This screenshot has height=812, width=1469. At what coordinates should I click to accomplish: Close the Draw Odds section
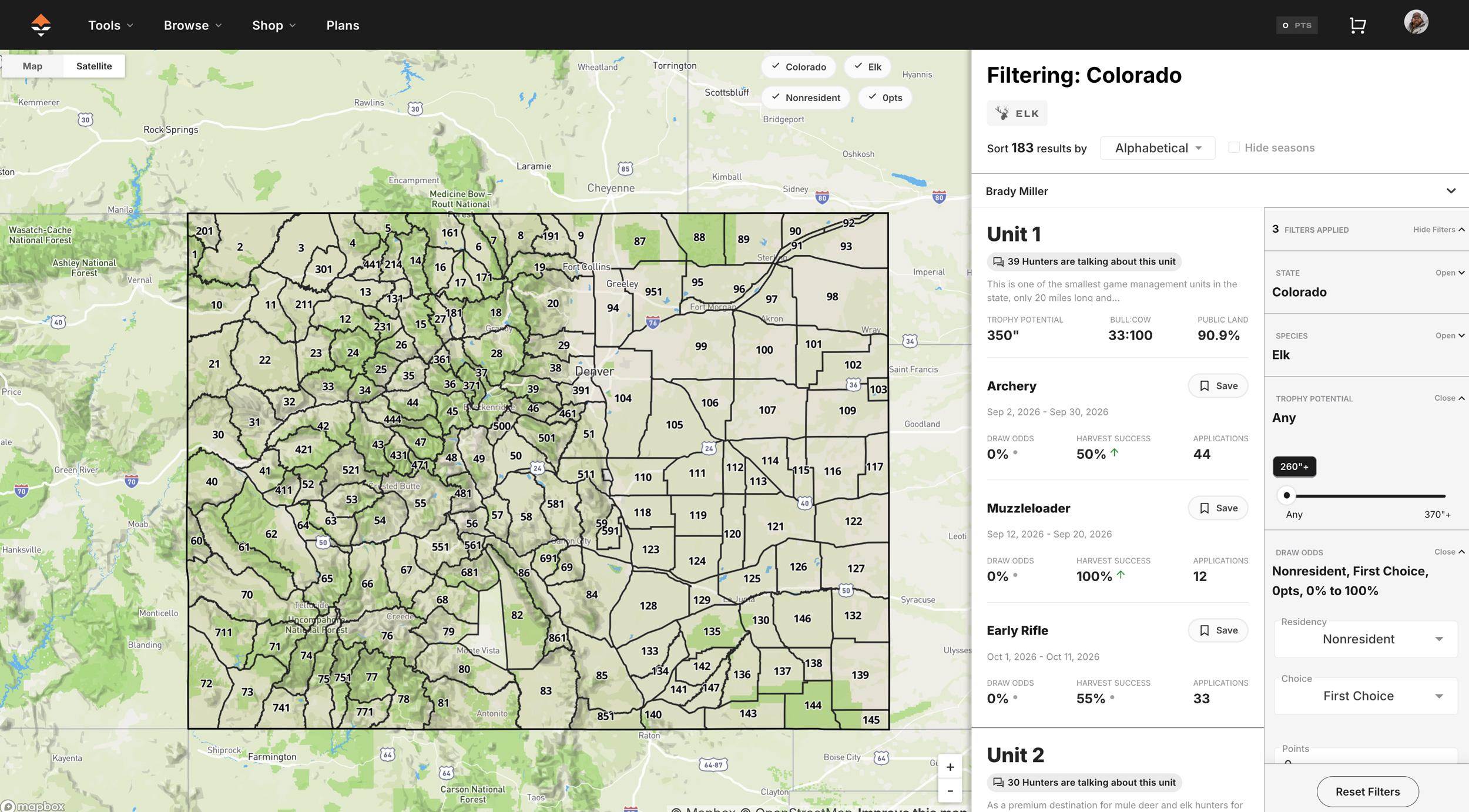pos(1449,552)
